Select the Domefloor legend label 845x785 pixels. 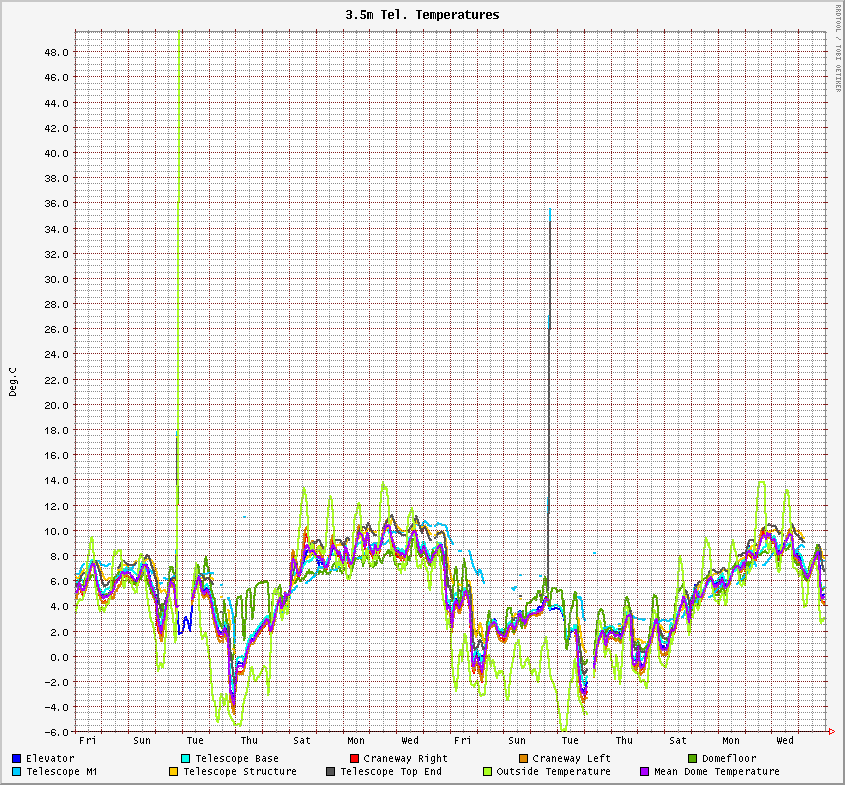[x=729, y=759]
